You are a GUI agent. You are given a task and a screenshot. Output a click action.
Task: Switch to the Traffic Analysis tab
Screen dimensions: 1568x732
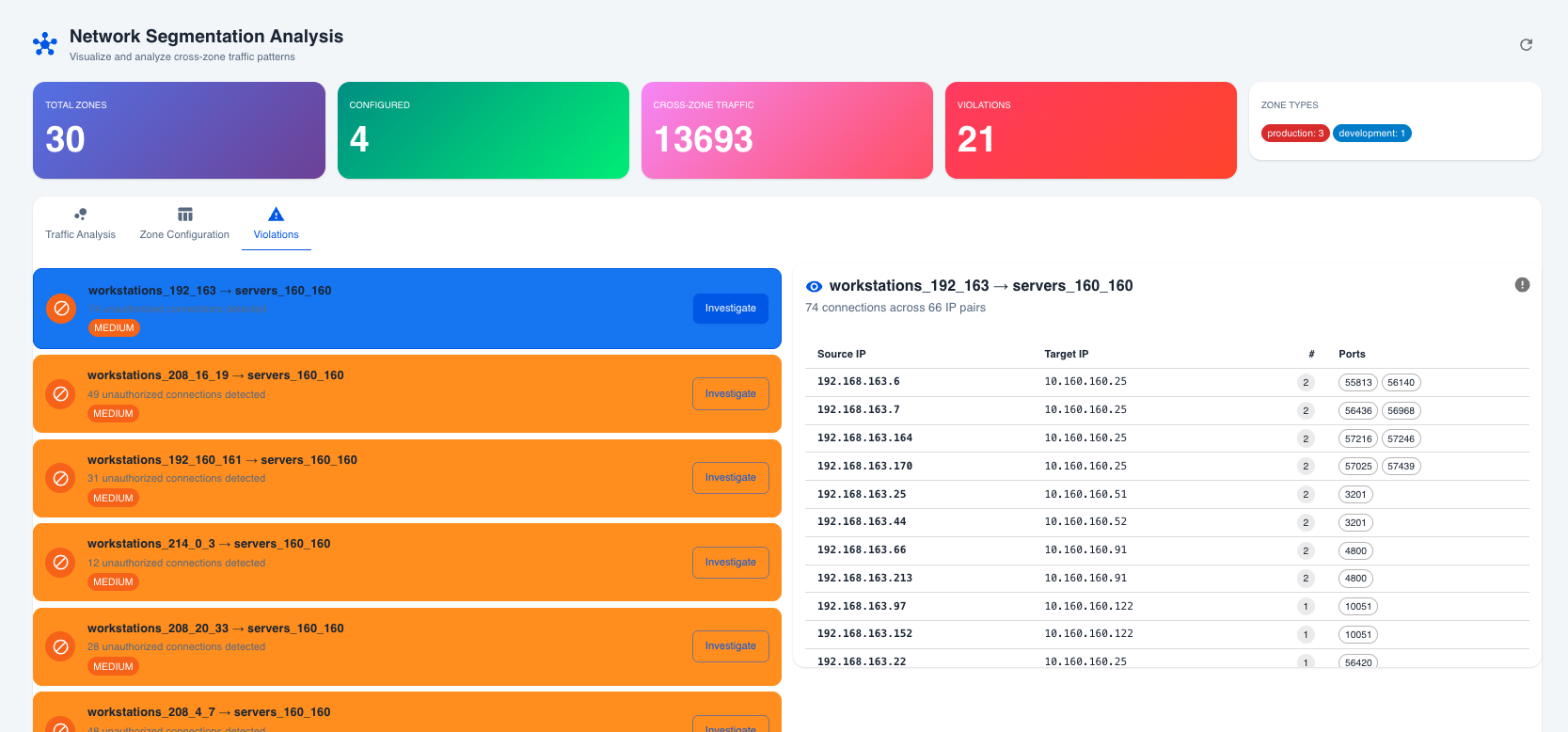pyautogui.click(x=81, y=224)
